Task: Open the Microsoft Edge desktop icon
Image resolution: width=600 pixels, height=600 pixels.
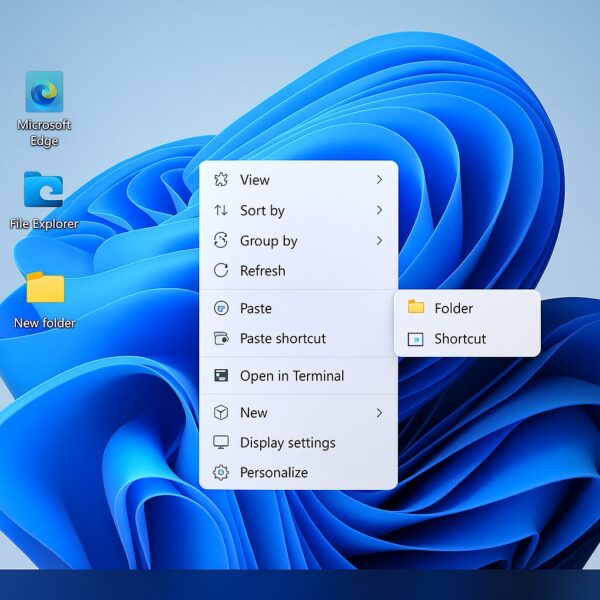Action: 44,109
